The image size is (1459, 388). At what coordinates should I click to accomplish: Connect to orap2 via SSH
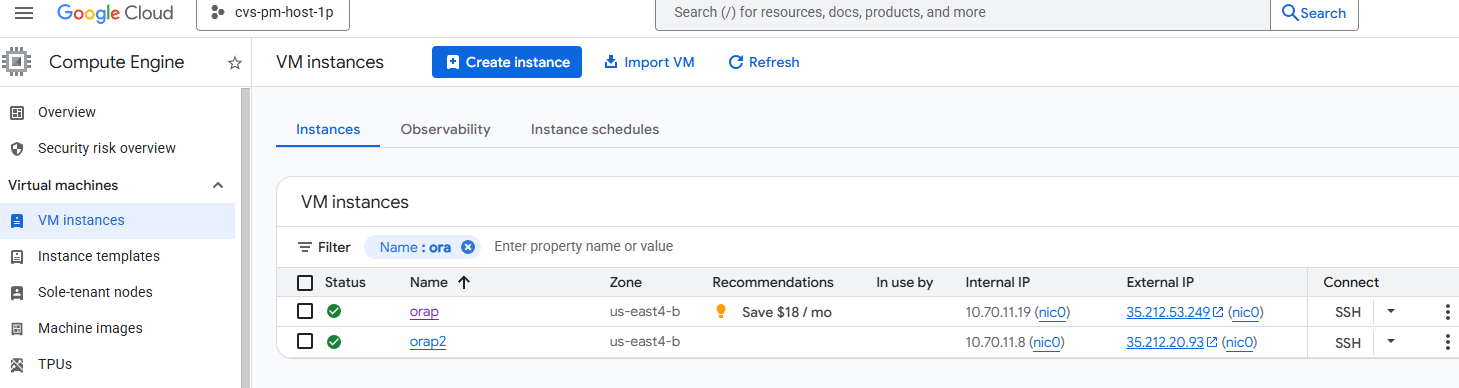[1348, 342]
